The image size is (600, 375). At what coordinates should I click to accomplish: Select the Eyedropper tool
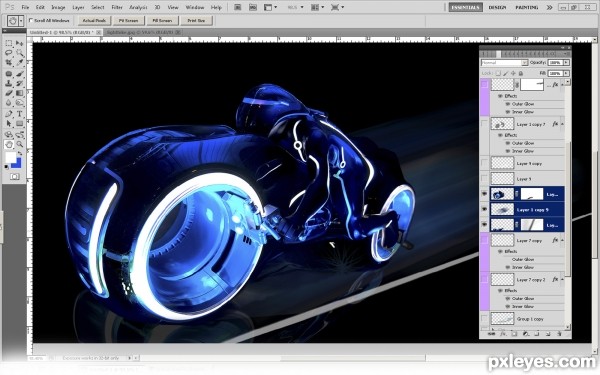click(20, 62)
